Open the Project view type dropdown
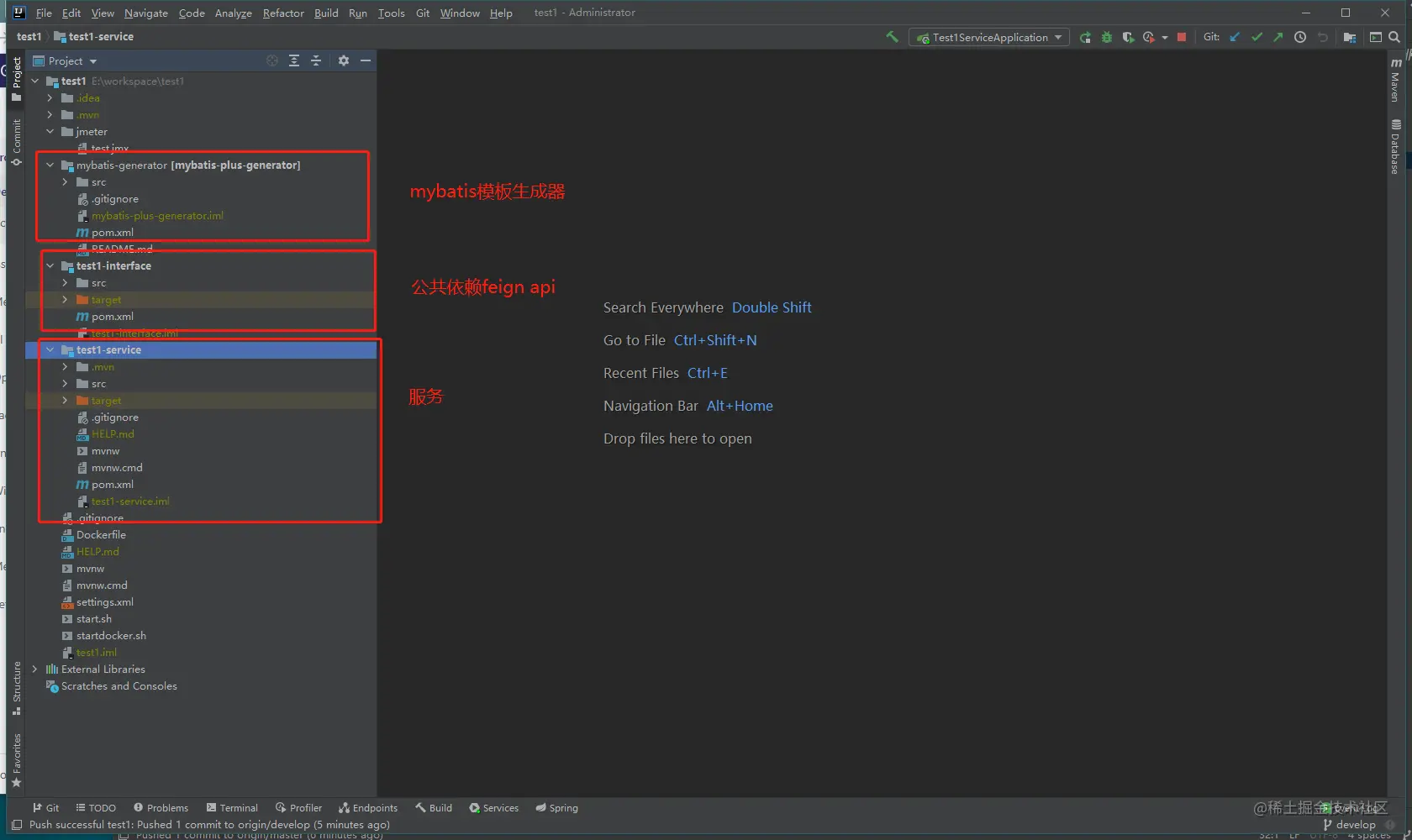 click(65, 60)
